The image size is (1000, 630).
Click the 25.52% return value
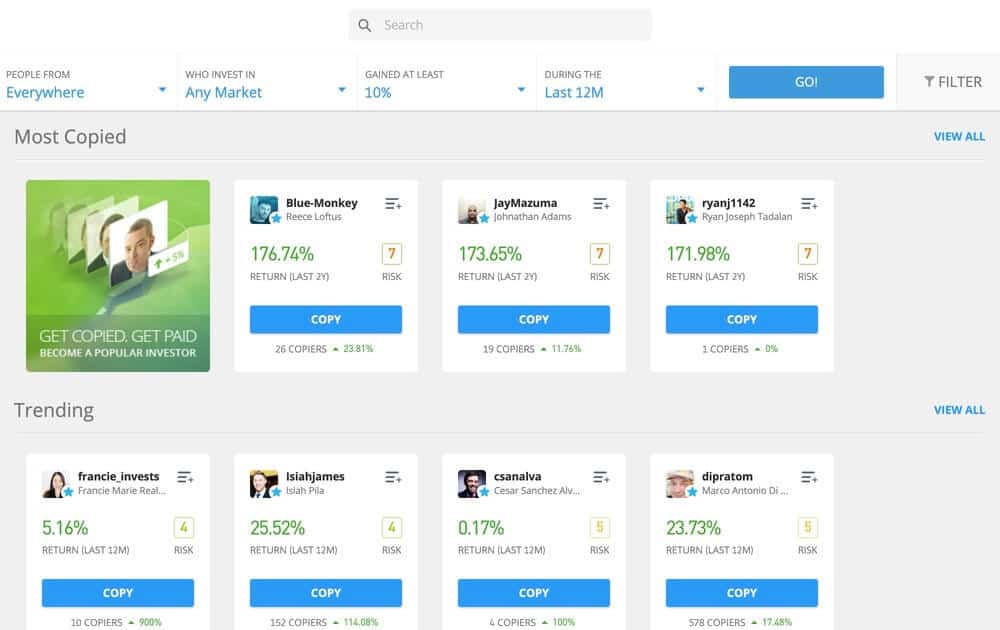[277, 527]
